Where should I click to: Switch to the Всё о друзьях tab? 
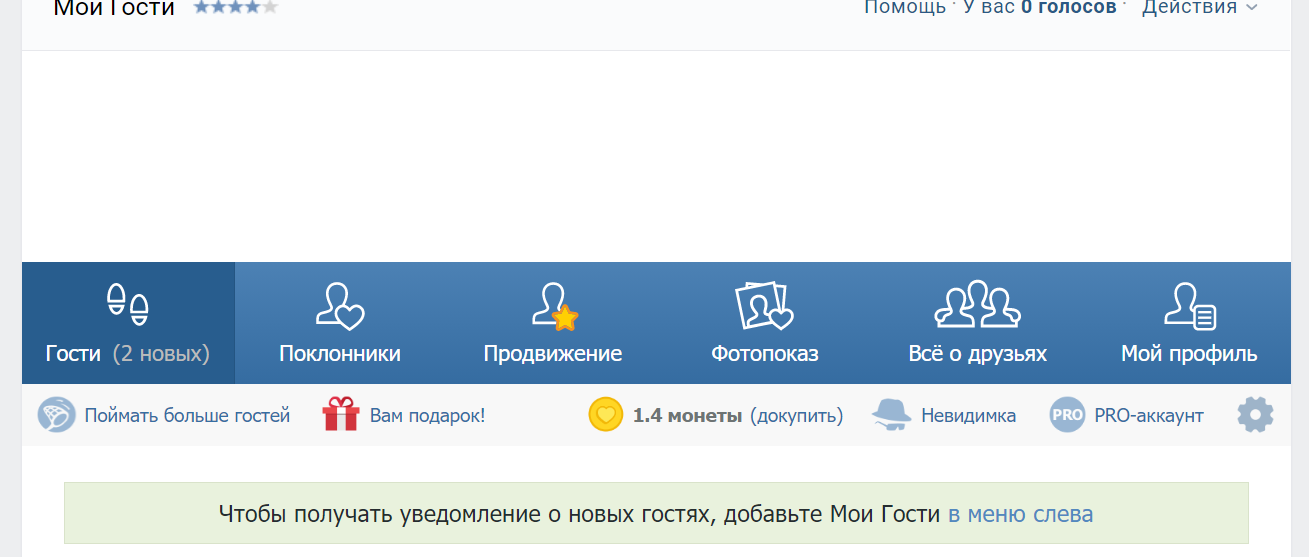(x=977, y=353)
